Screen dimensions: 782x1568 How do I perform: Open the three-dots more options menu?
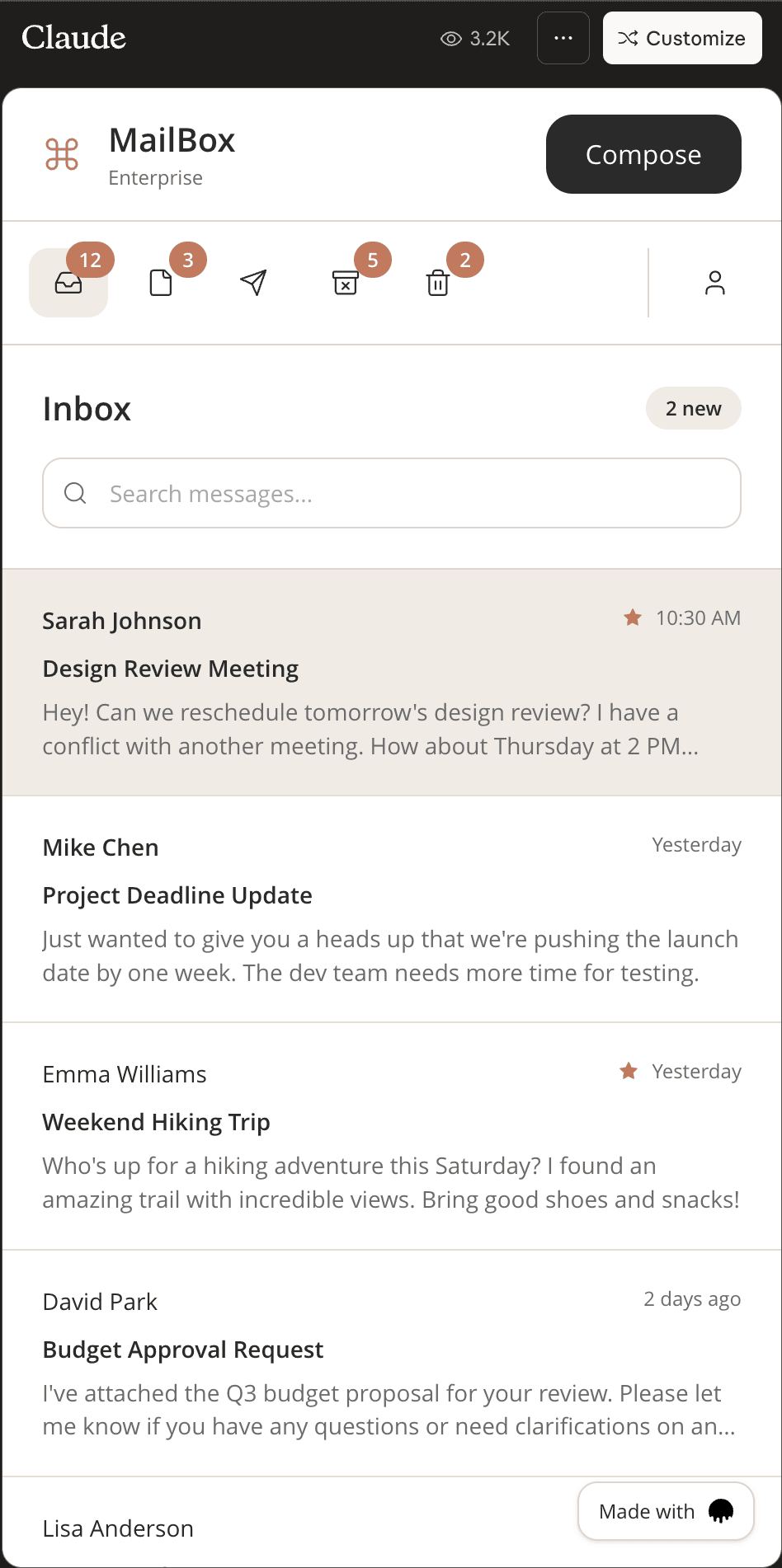pyautogui.click(x=563, y=38)
